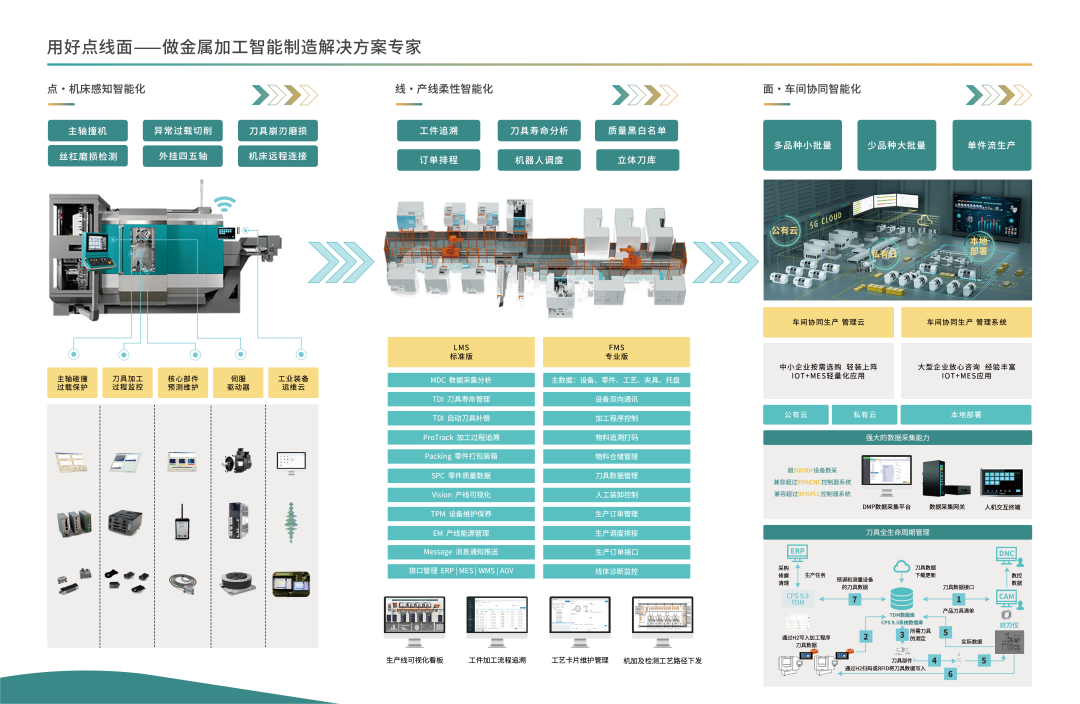Click the green waveform icon
Image resolution: width=1080 pixels, height=704 pixels.
click(x=291, y=520)
